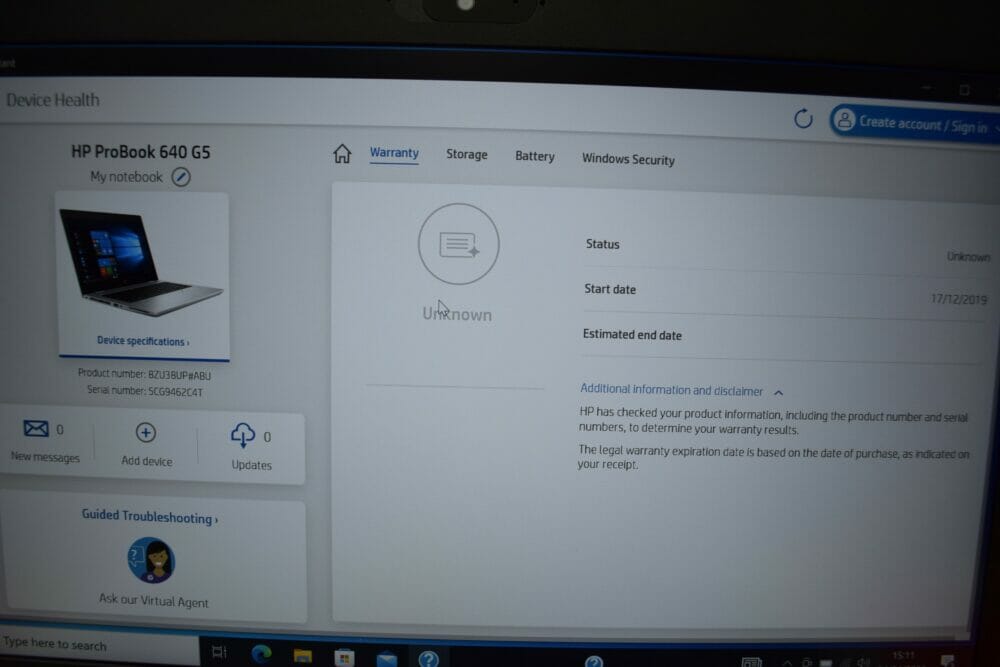Open the notification center icon
The width and height of the screenshot is (1000, 667).
click(x=948, y=661)
